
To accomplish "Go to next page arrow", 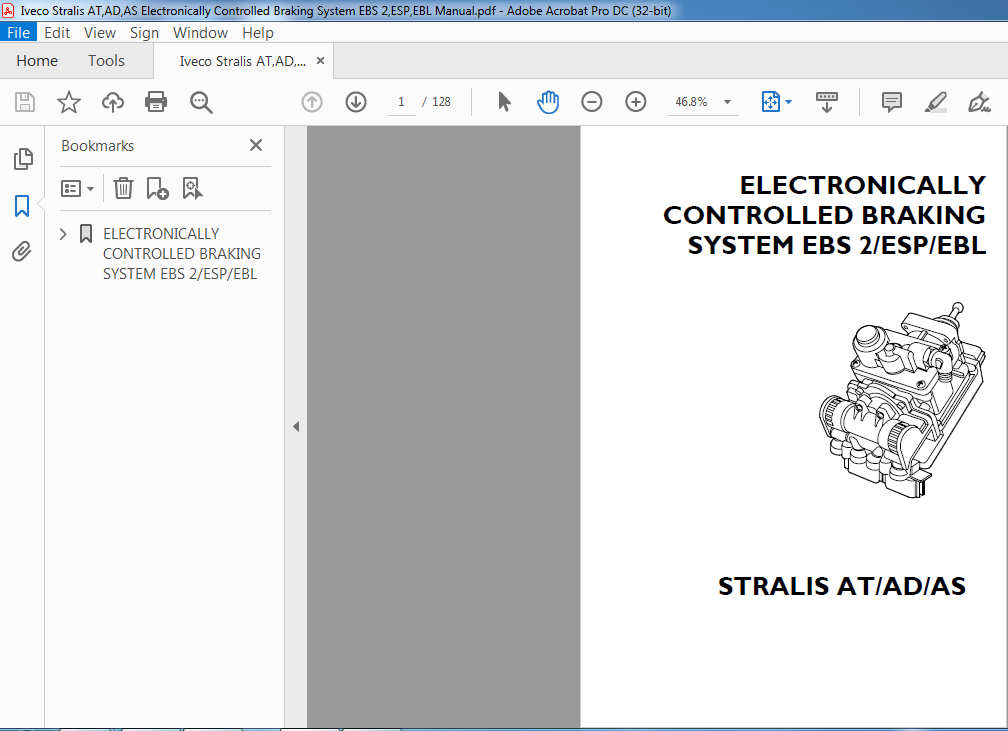I will tap(356, 102).
